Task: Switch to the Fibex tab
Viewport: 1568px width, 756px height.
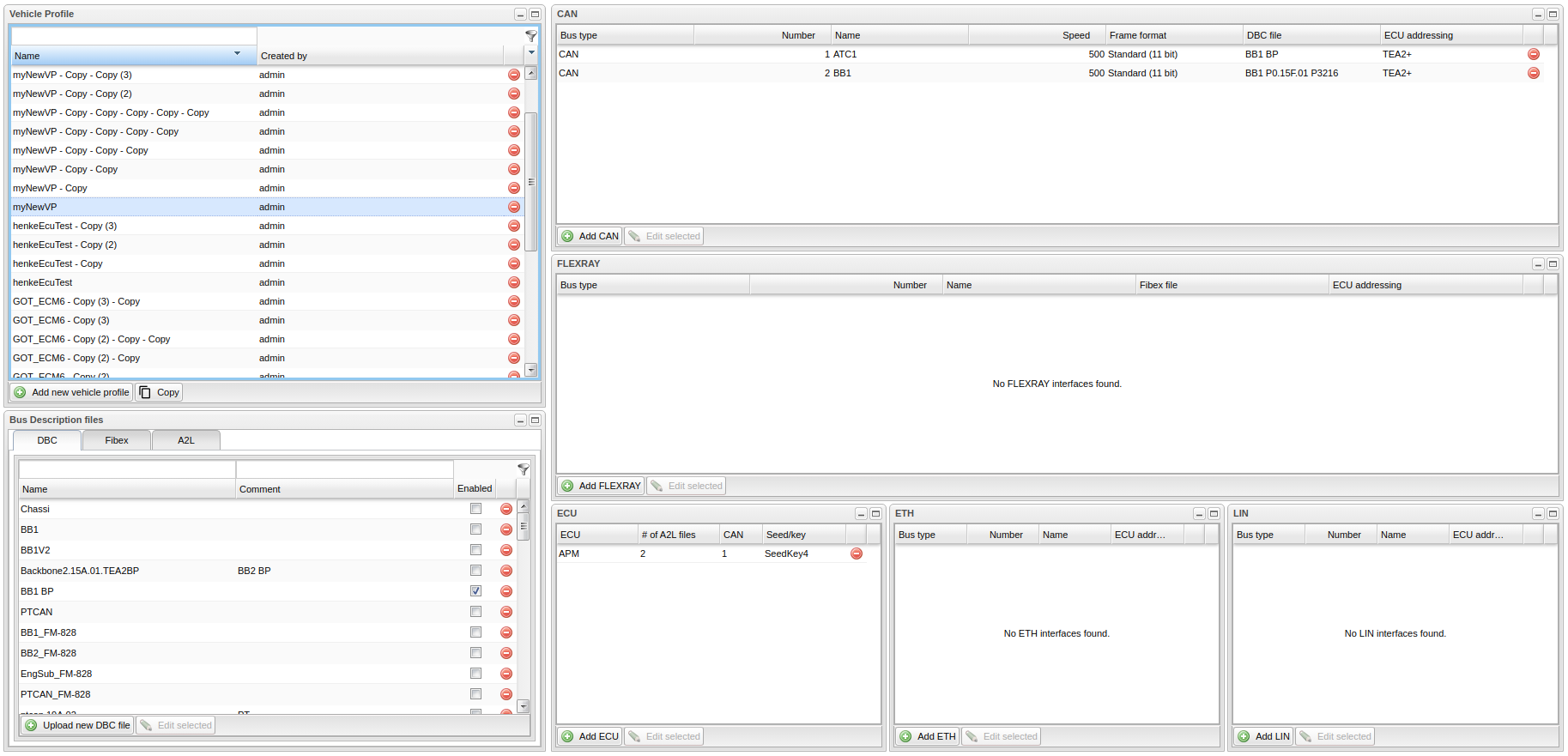Action: 117,440
